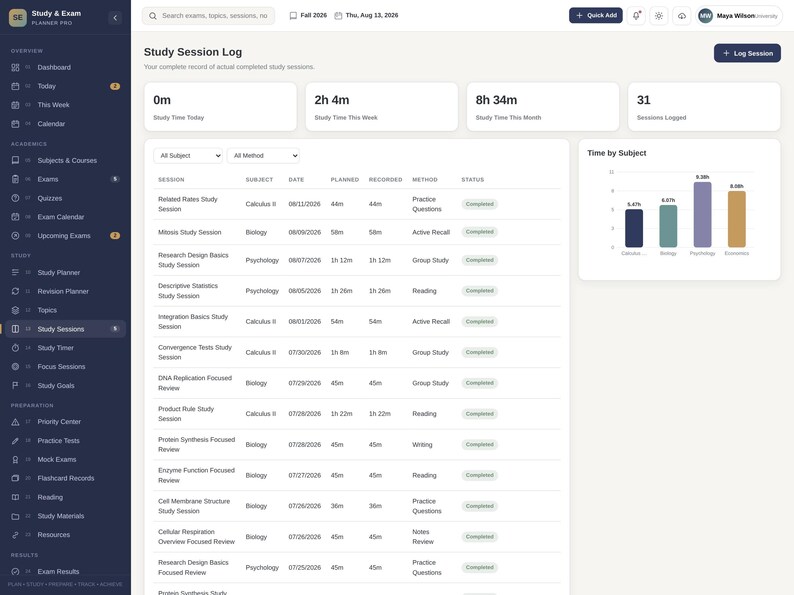The height and width of the screenshot is (595, 794).
Task: Click the Today calendar icon in sidebar
Action: tap(15, 86)
